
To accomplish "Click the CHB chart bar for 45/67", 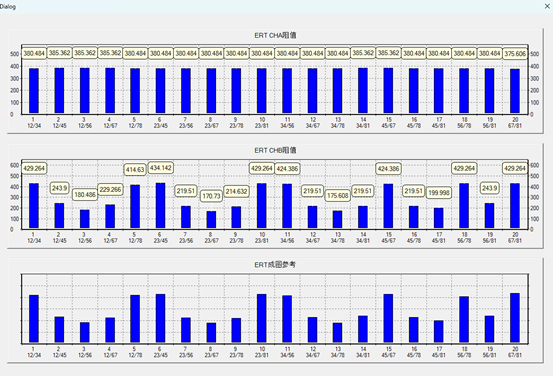I will 388,206.
